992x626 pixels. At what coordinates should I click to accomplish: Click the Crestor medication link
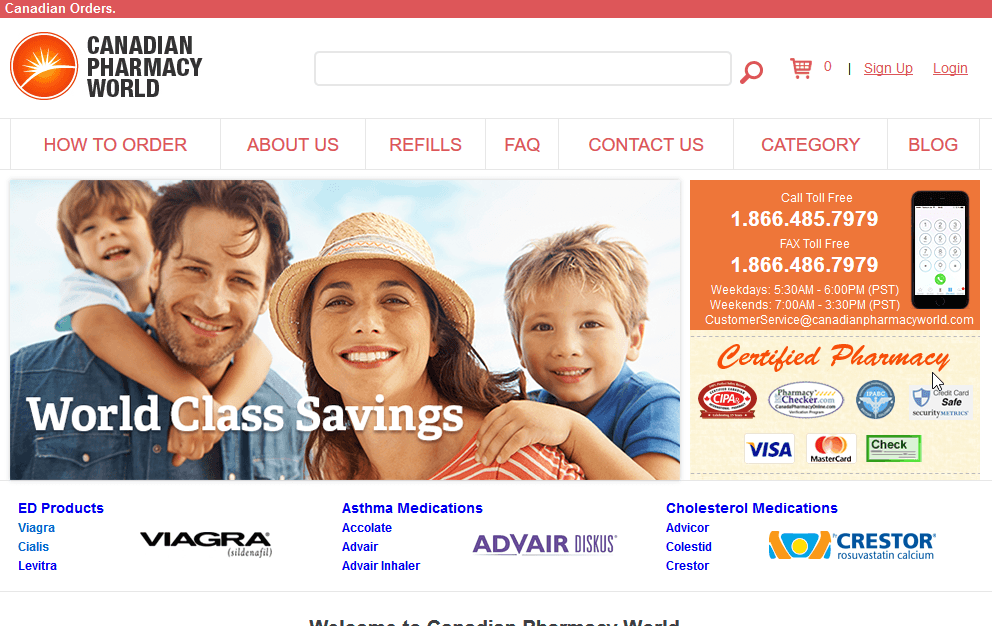687,566
